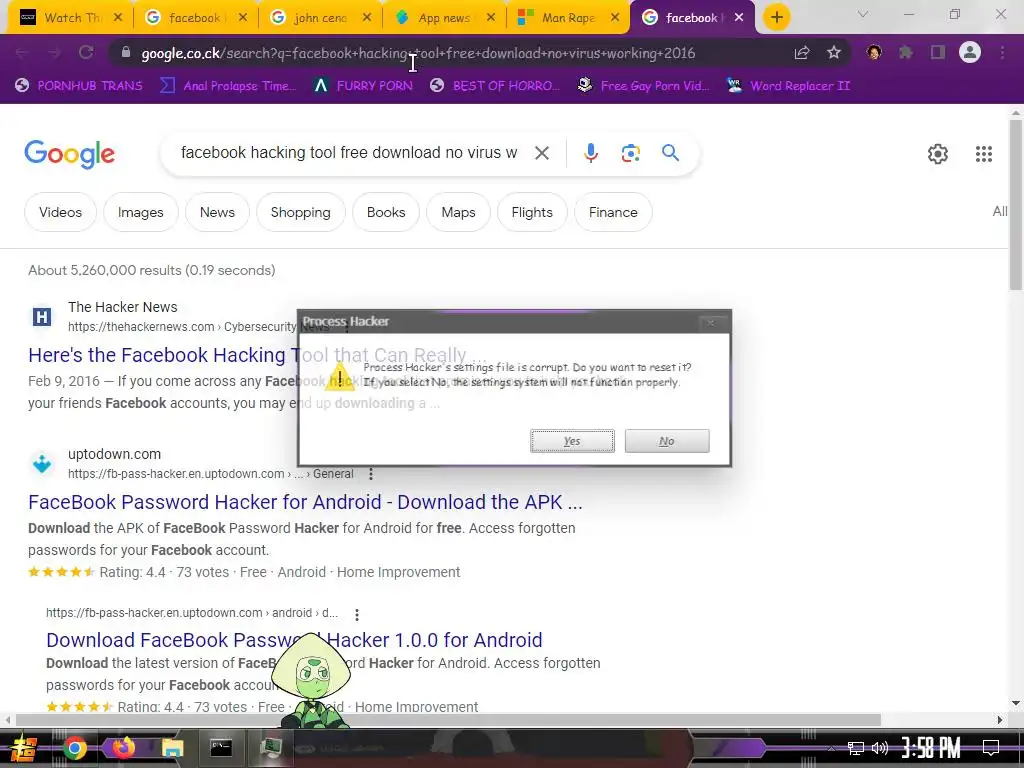The image size is (1024, 768).
Task: Click Yes in the Process Hacker dialog
Action: (572, 441)
